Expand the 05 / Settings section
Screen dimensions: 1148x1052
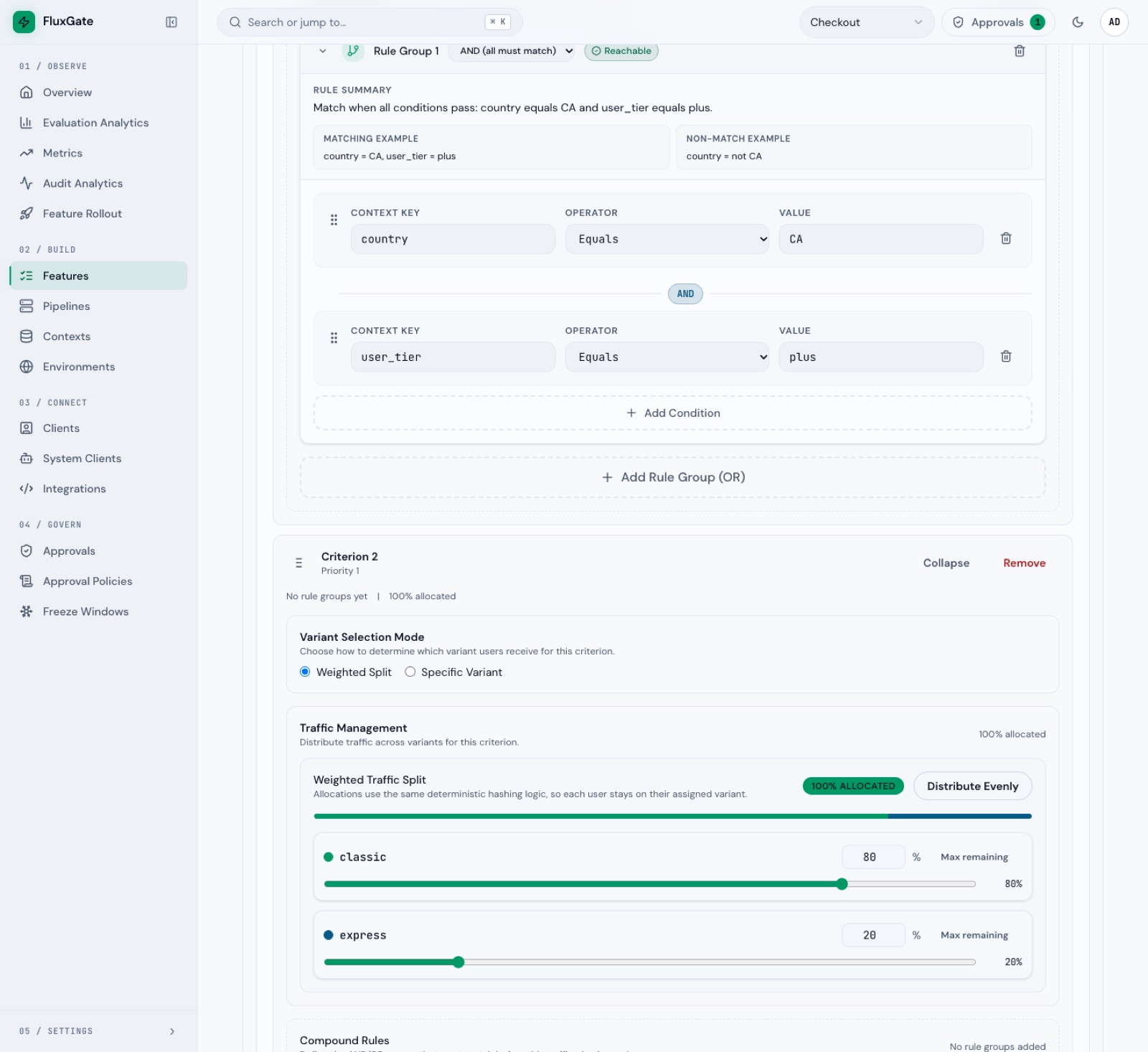[x=98, y=1031]
